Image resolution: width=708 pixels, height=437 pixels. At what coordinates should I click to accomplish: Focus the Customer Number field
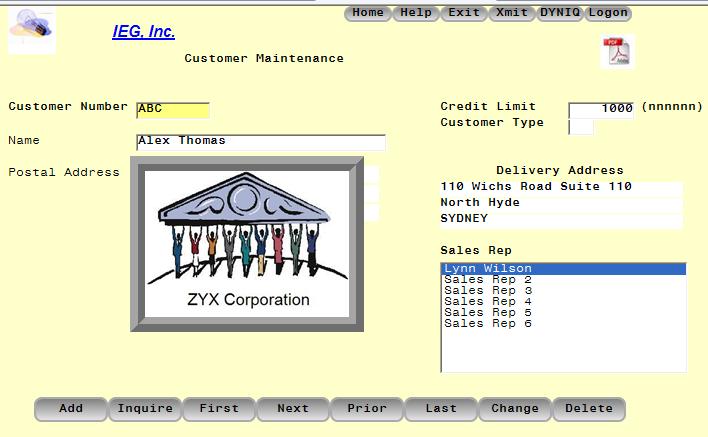tap(173, 109)
